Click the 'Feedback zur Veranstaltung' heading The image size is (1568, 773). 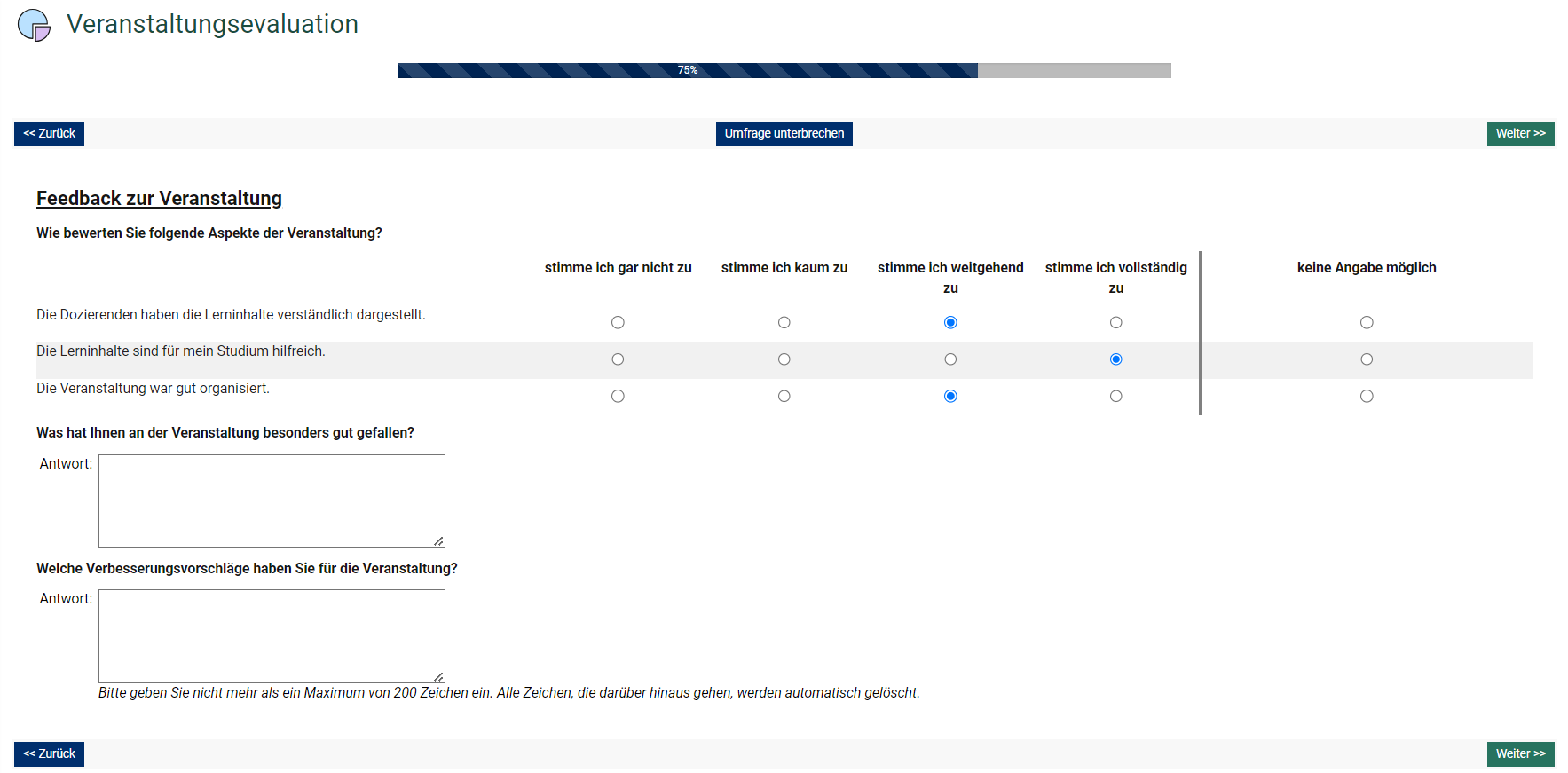tap(159, 198)
